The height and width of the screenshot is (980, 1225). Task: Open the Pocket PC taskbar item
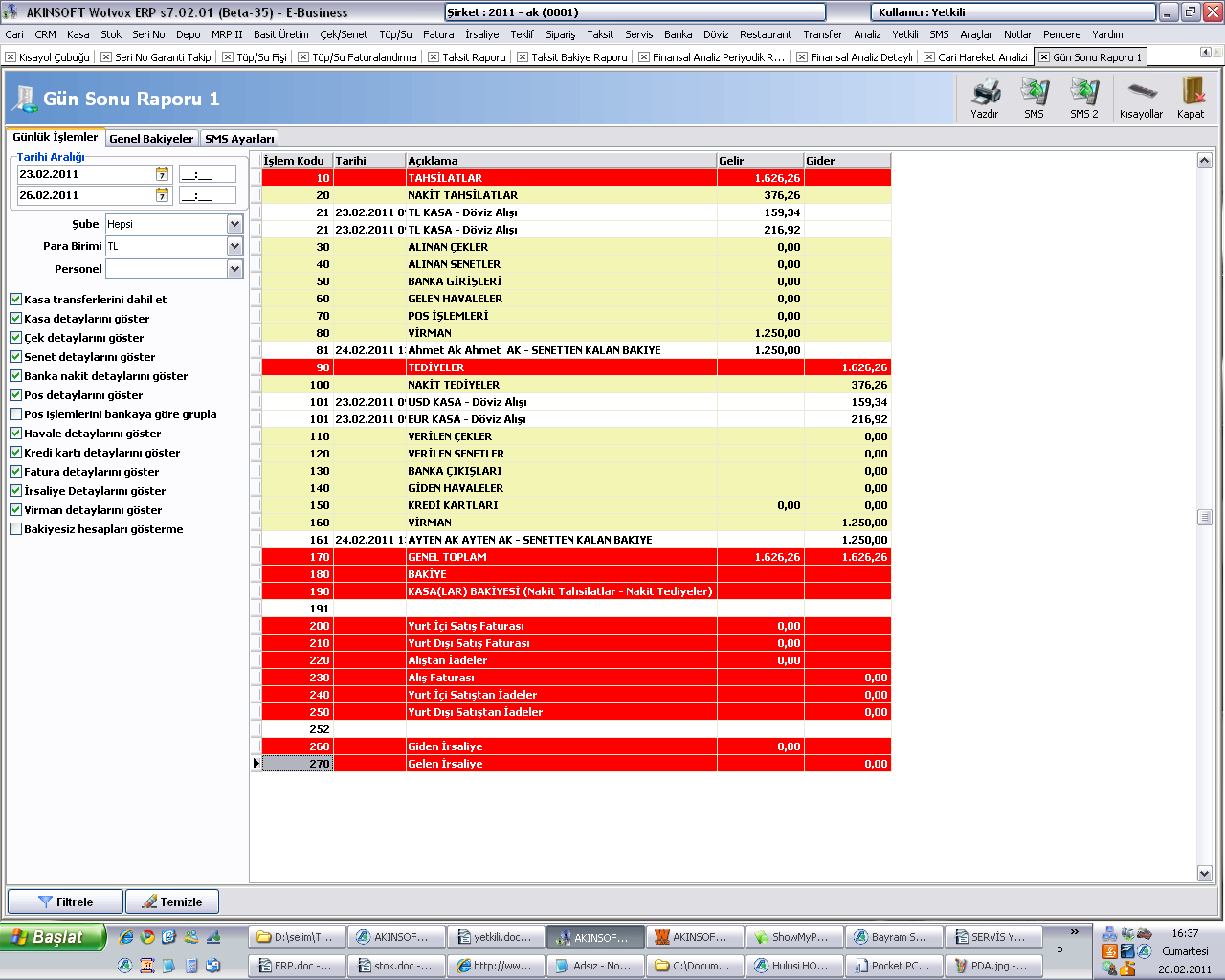(894, 966)
